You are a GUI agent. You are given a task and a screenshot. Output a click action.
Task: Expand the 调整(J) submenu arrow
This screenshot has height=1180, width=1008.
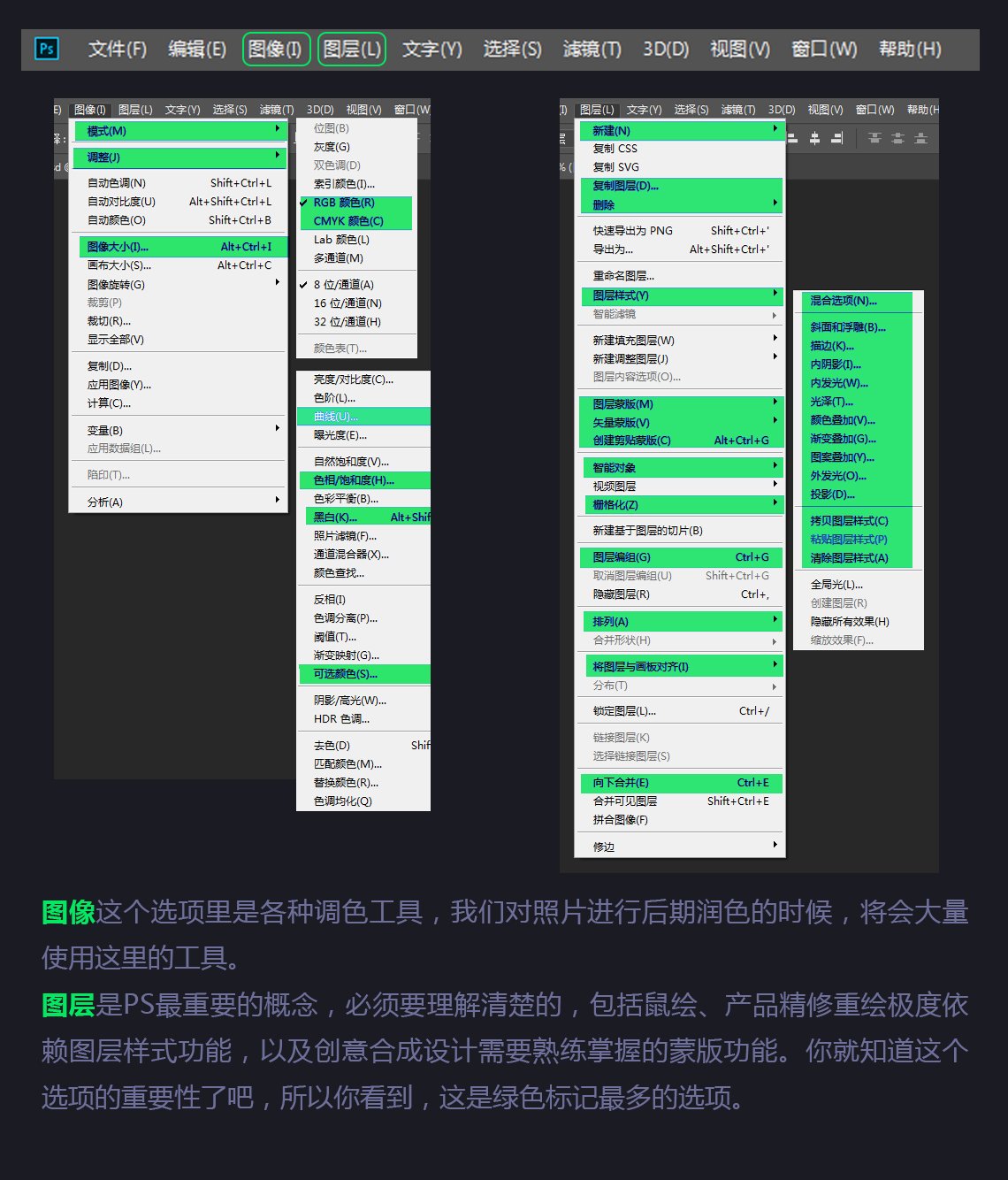click(278, 156)
